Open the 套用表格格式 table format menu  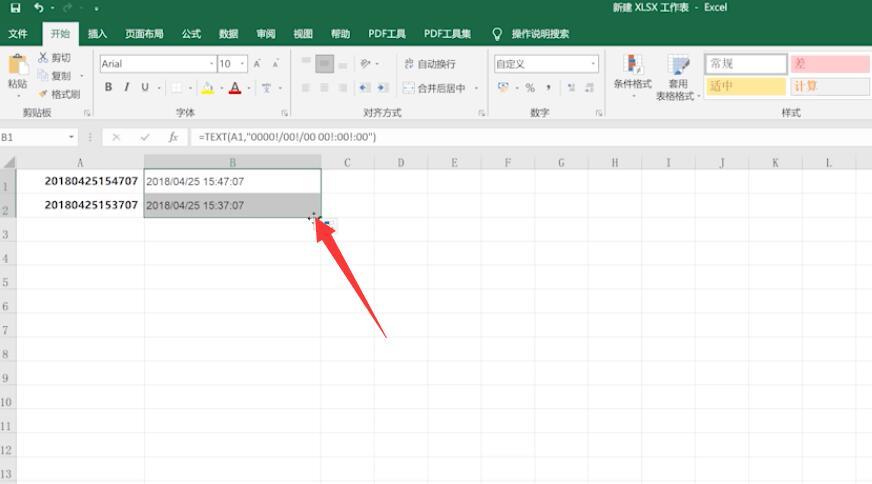coord(677,78)
